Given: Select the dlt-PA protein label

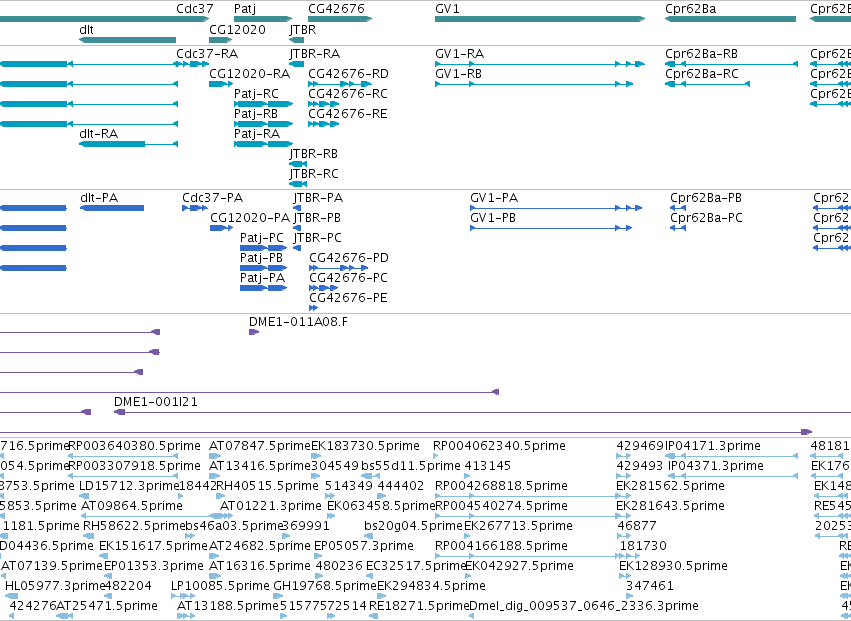Looking at the screenshot, I should click(99, 198).
